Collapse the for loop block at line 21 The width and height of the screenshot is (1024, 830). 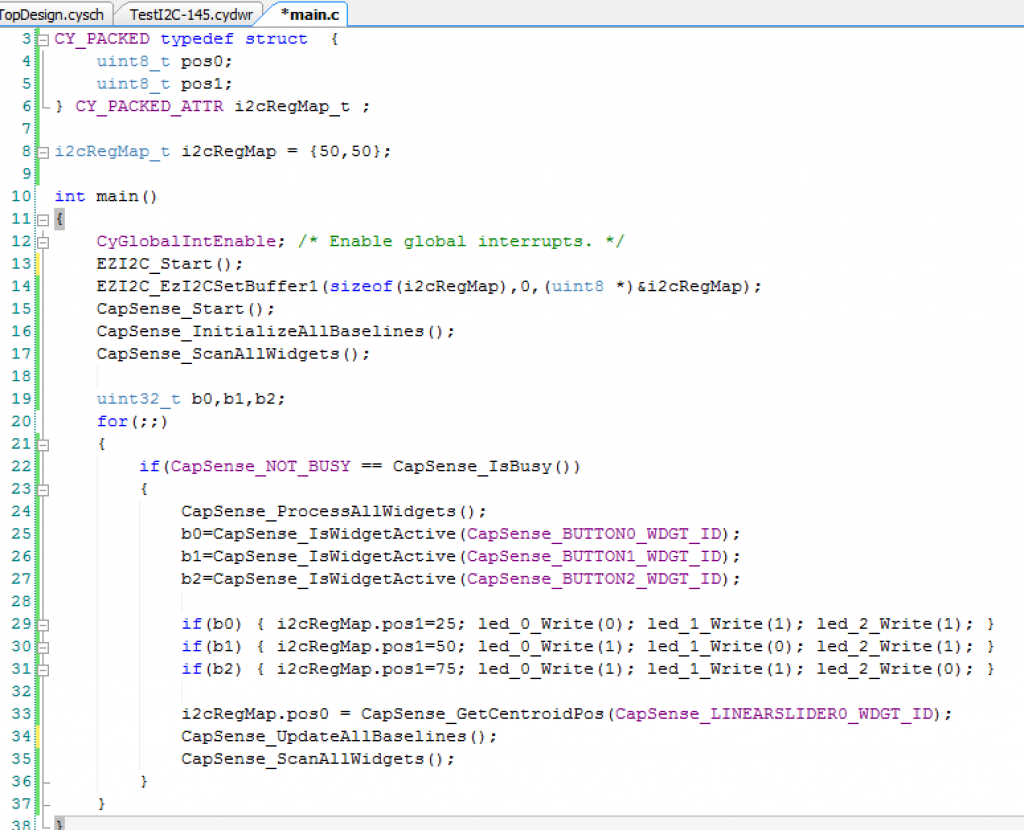[43, 444]
